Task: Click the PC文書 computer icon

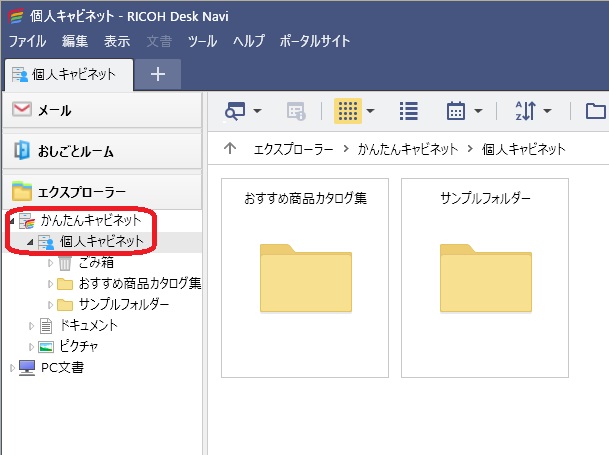Action: coord(27,368)
